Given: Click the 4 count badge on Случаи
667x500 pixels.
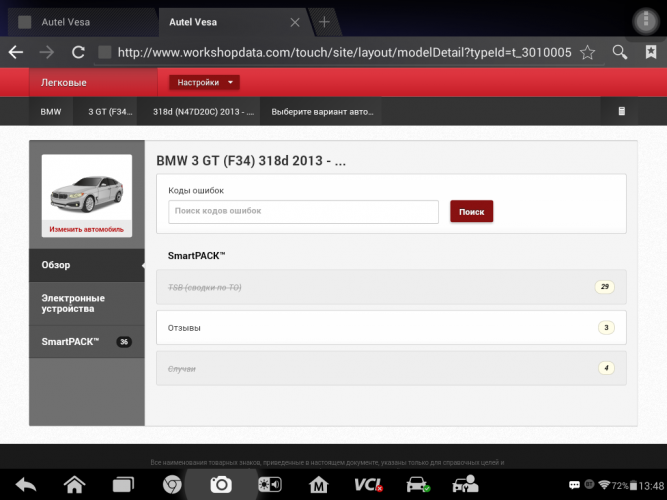Looking at the screenshot, I should click(x=606, y=368).
